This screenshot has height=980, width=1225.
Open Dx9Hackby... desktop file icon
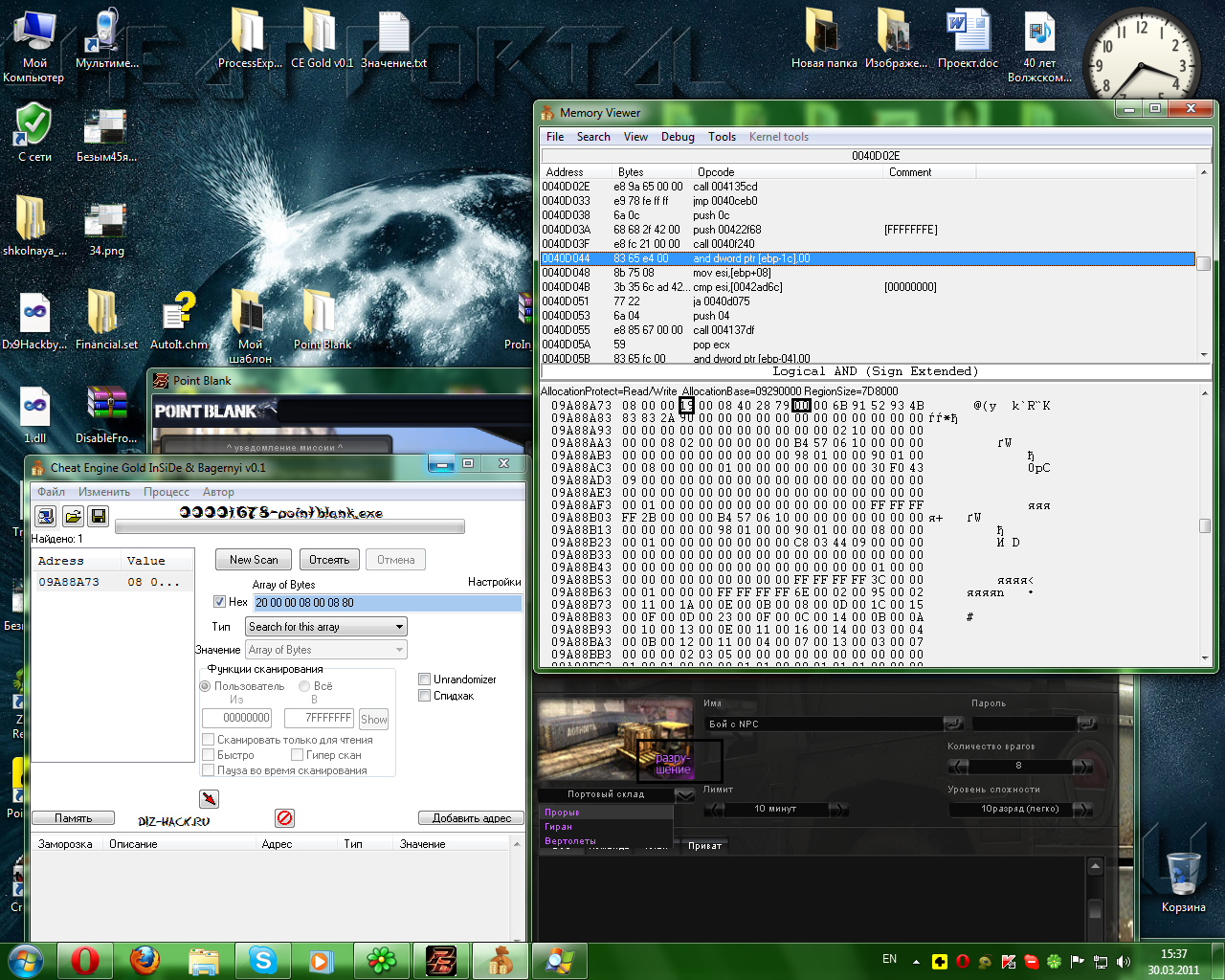point(34,320)
